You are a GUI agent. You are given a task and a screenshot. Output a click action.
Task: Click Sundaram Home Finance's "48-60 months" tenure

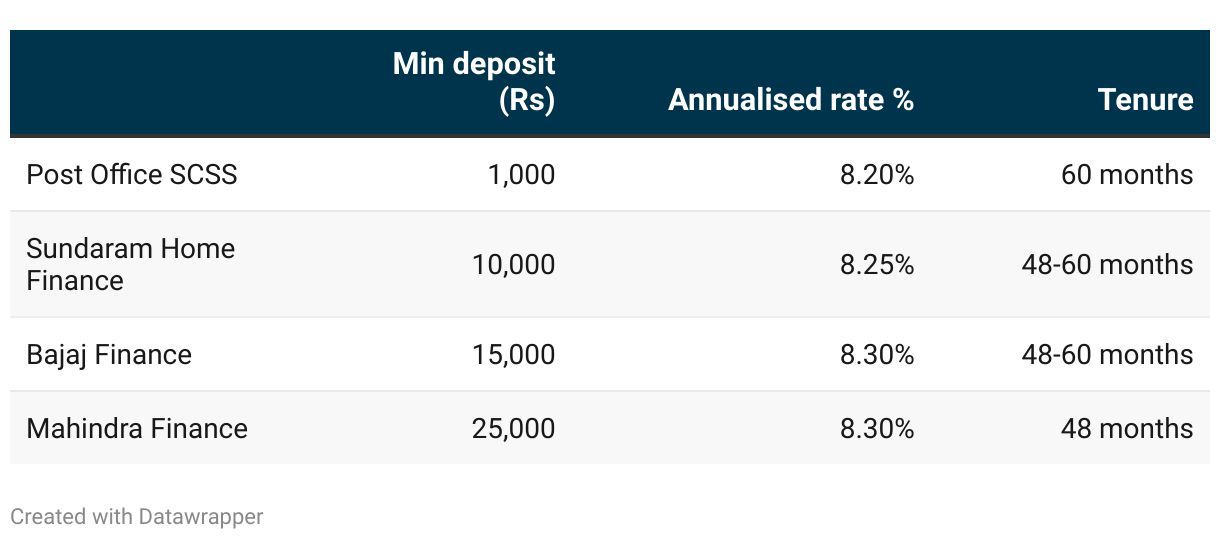pyautogui.click(x=1107, y=264)
